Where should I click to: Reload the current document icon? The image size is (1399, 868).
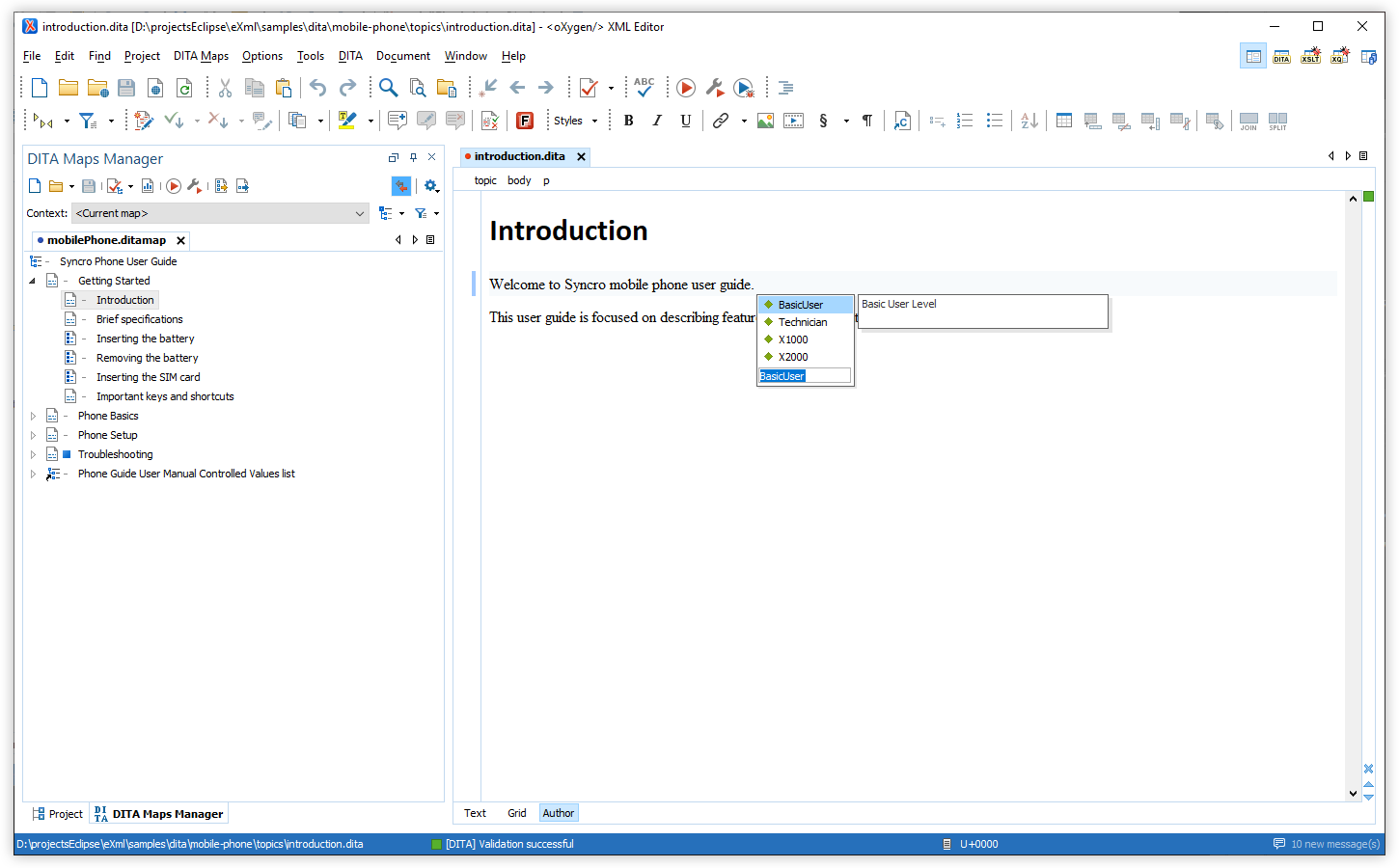click(x=184, y=88)
